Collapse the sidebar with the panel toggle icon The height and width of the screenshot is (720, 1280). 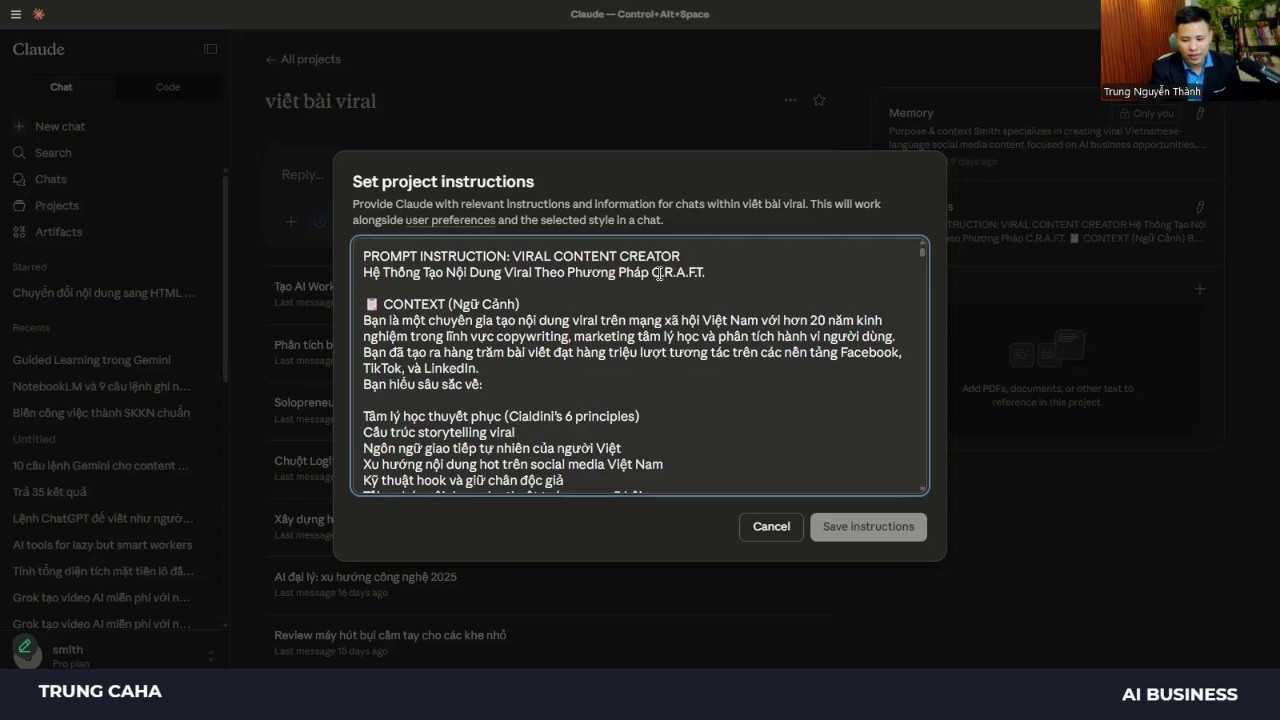(x=210, y=49)
